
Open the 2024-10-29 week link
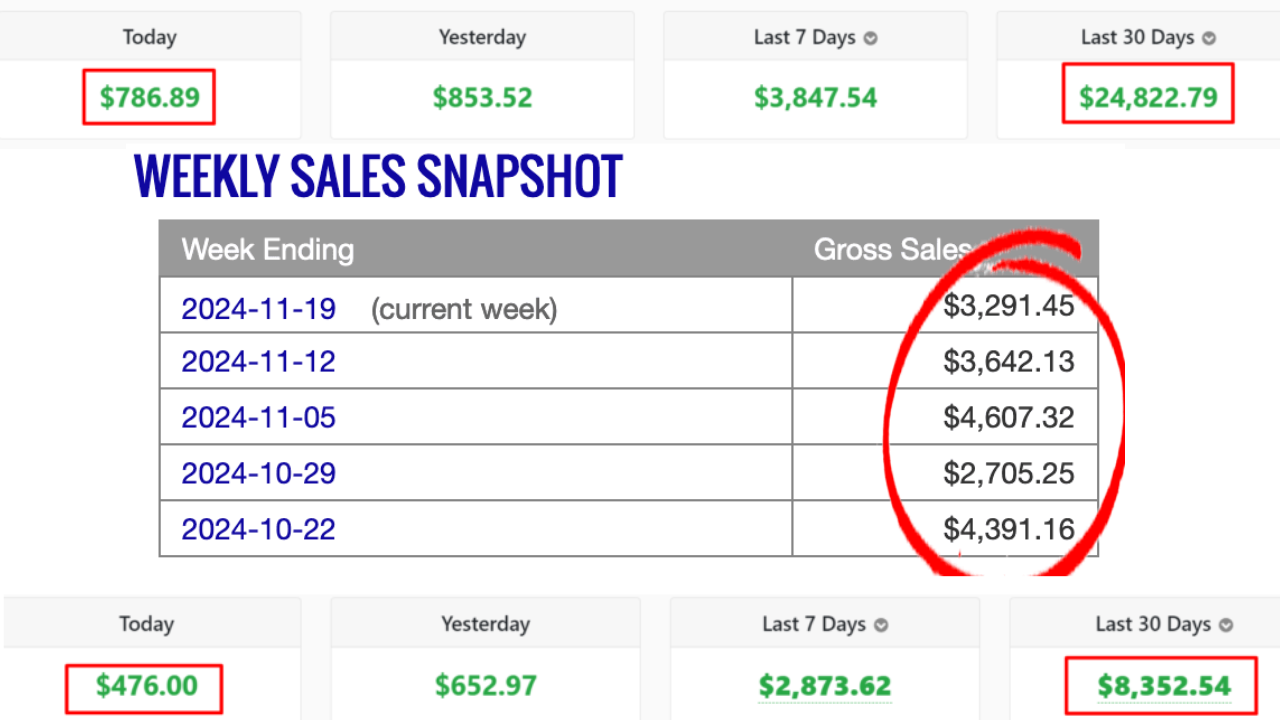tap(258, 473)
